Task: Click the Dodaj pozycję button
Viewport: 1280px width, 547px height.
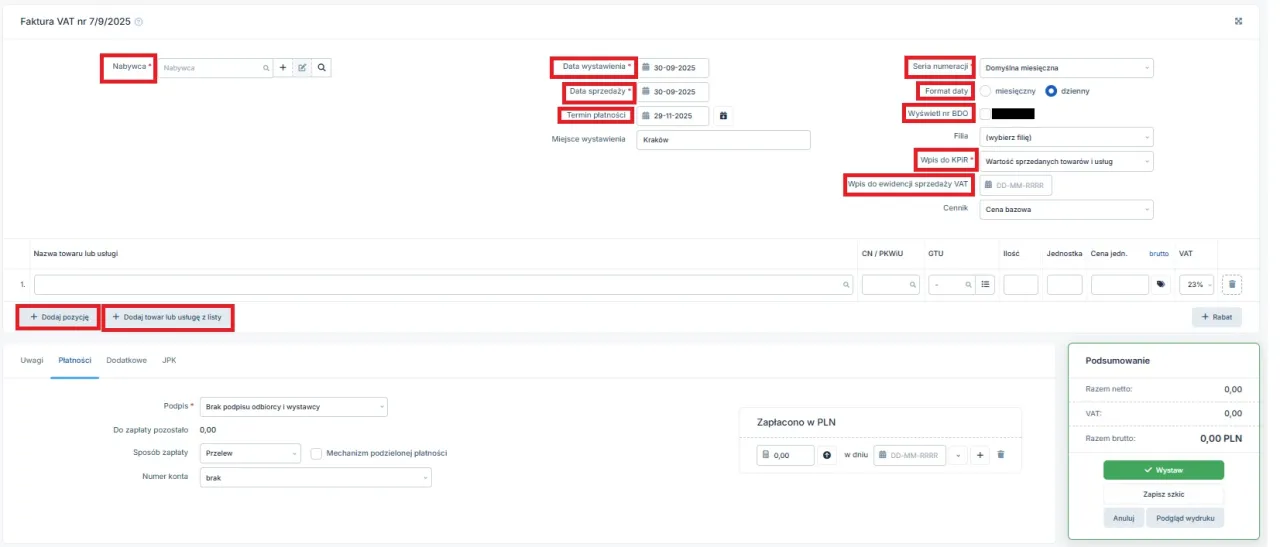Action: (58, 317)
